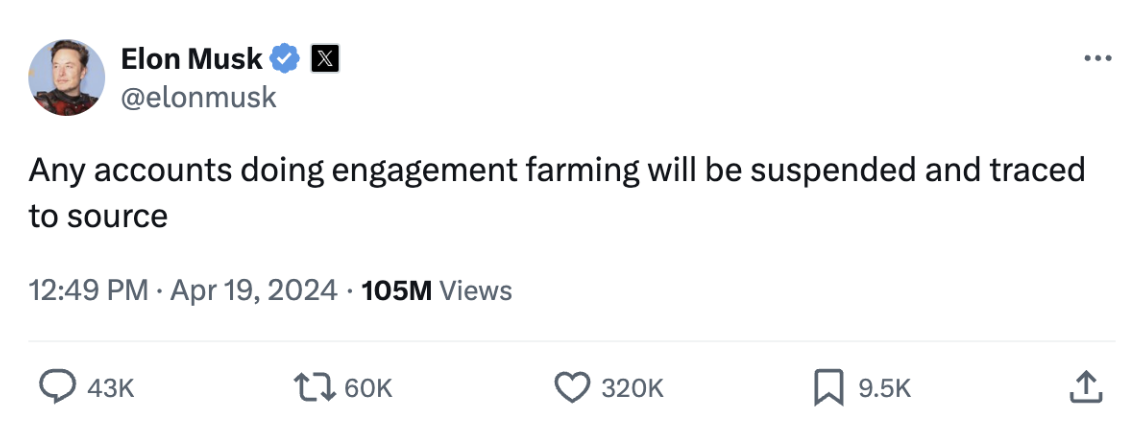Click the X affiliate badge next to name
1138x422 pixels.
tap(324, 59)
